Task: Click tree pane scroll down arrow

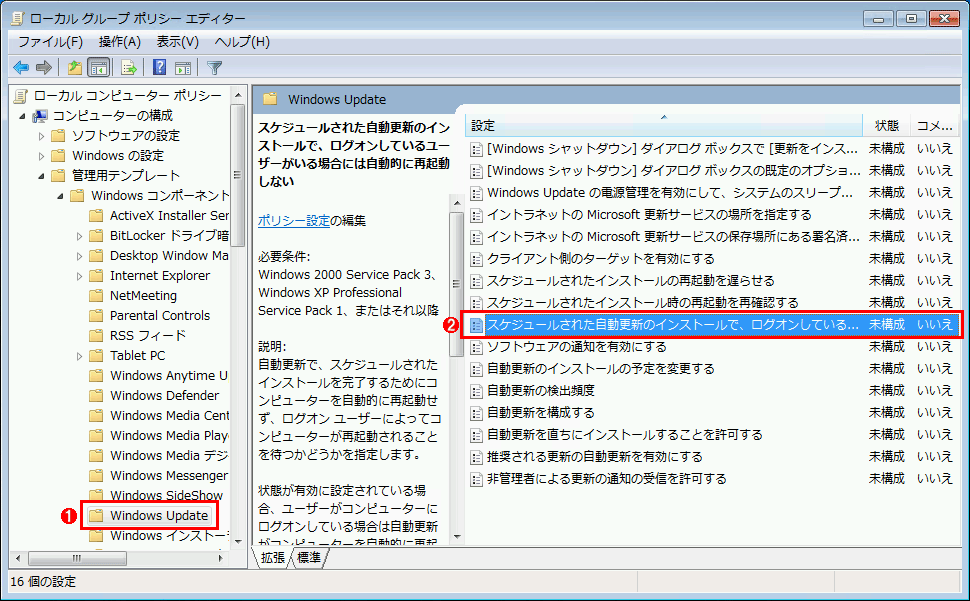Action: (x=238, y=542)
